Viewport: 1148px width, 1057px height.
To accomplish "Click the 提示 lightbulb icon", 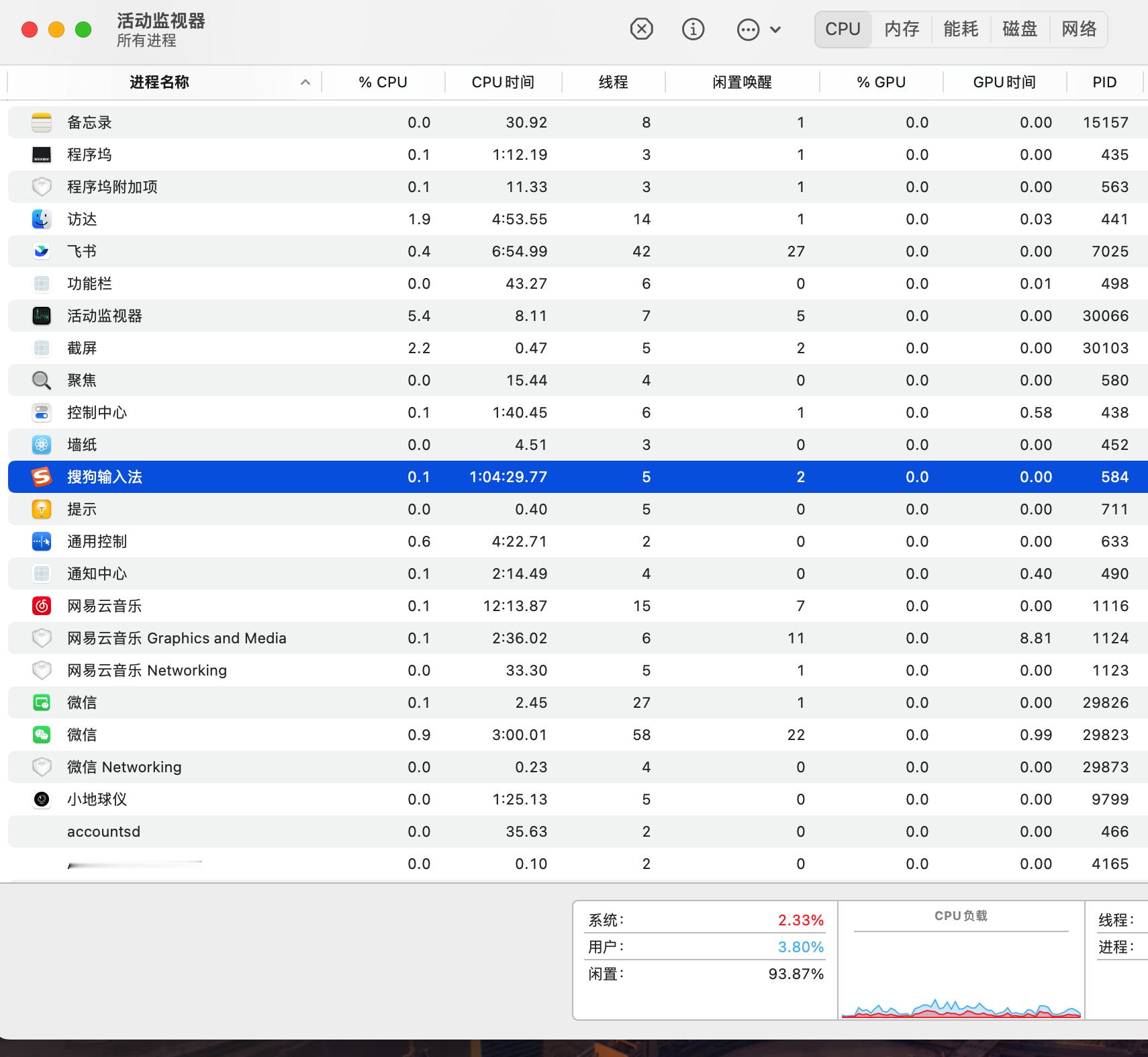I will [42, 509].
